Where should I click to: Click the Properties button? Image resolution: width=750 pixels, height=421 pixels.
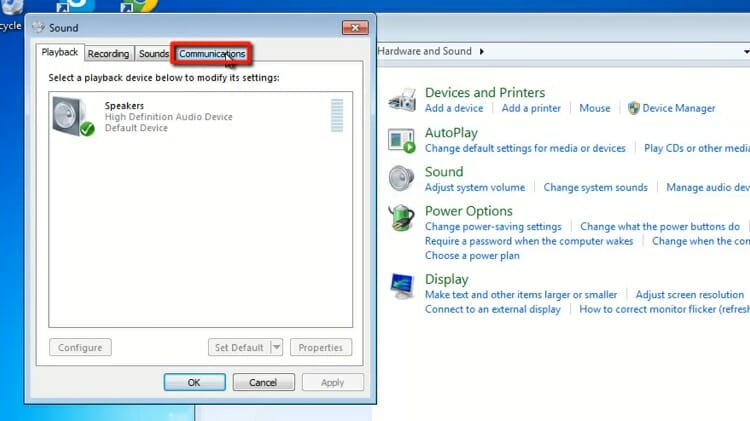pos(320,347)
